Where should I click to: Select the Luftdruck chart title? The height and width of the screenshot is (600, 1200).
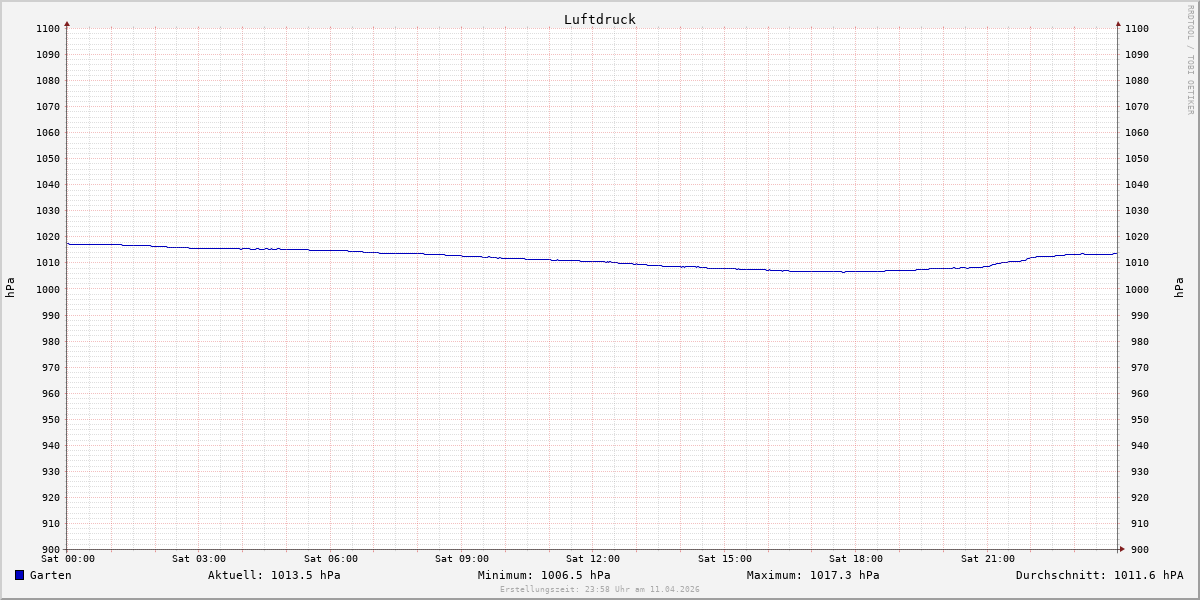599,19
